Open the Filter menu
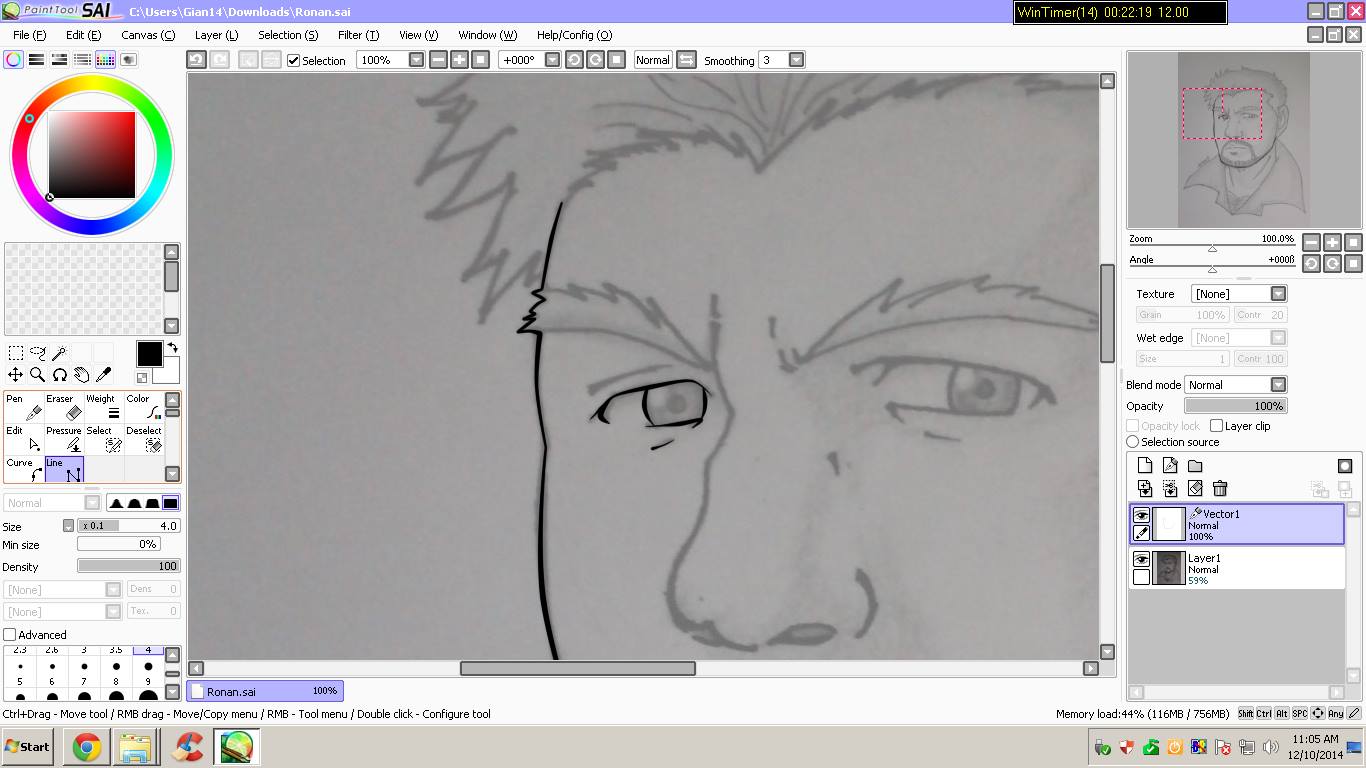The width and height of the screenshot is (1366, 768). tap(358, 35)
